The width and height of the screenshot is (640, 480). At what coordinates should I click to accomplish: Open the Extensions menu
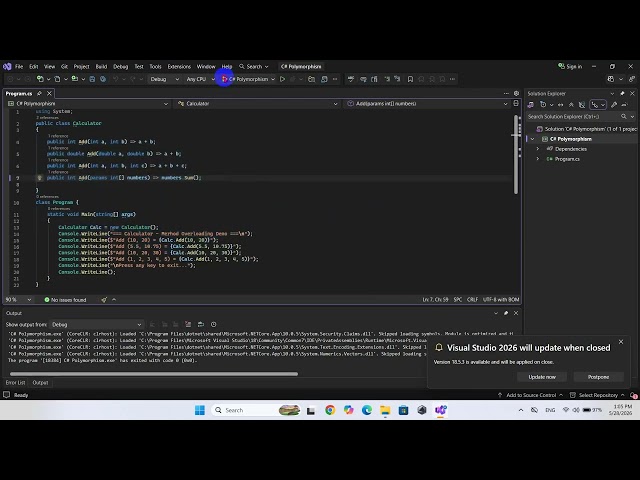coord(179,67)
